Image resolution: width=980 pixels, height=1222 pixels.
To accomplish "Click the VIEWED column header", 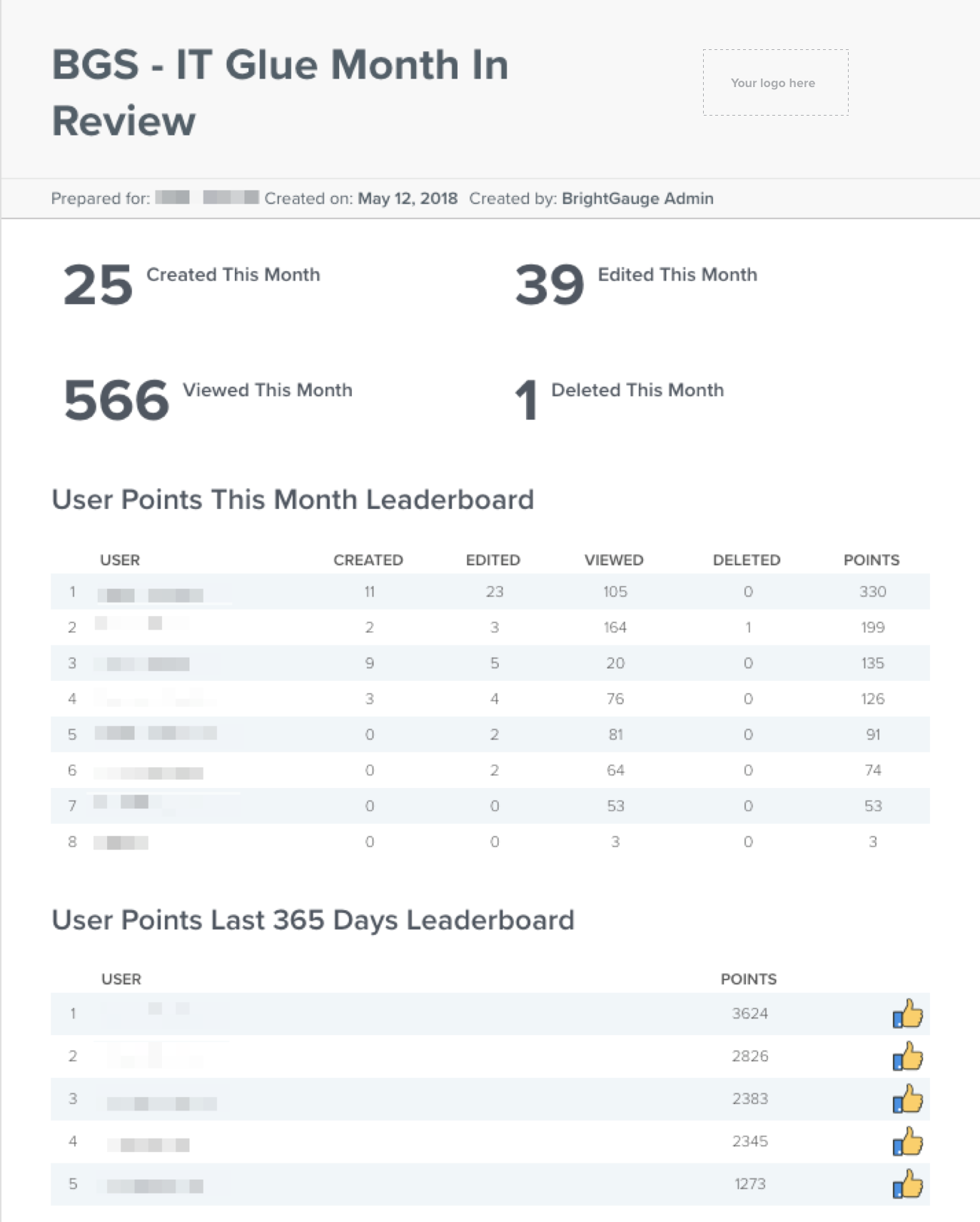I will pyautogui.click(x=614, y=560).
